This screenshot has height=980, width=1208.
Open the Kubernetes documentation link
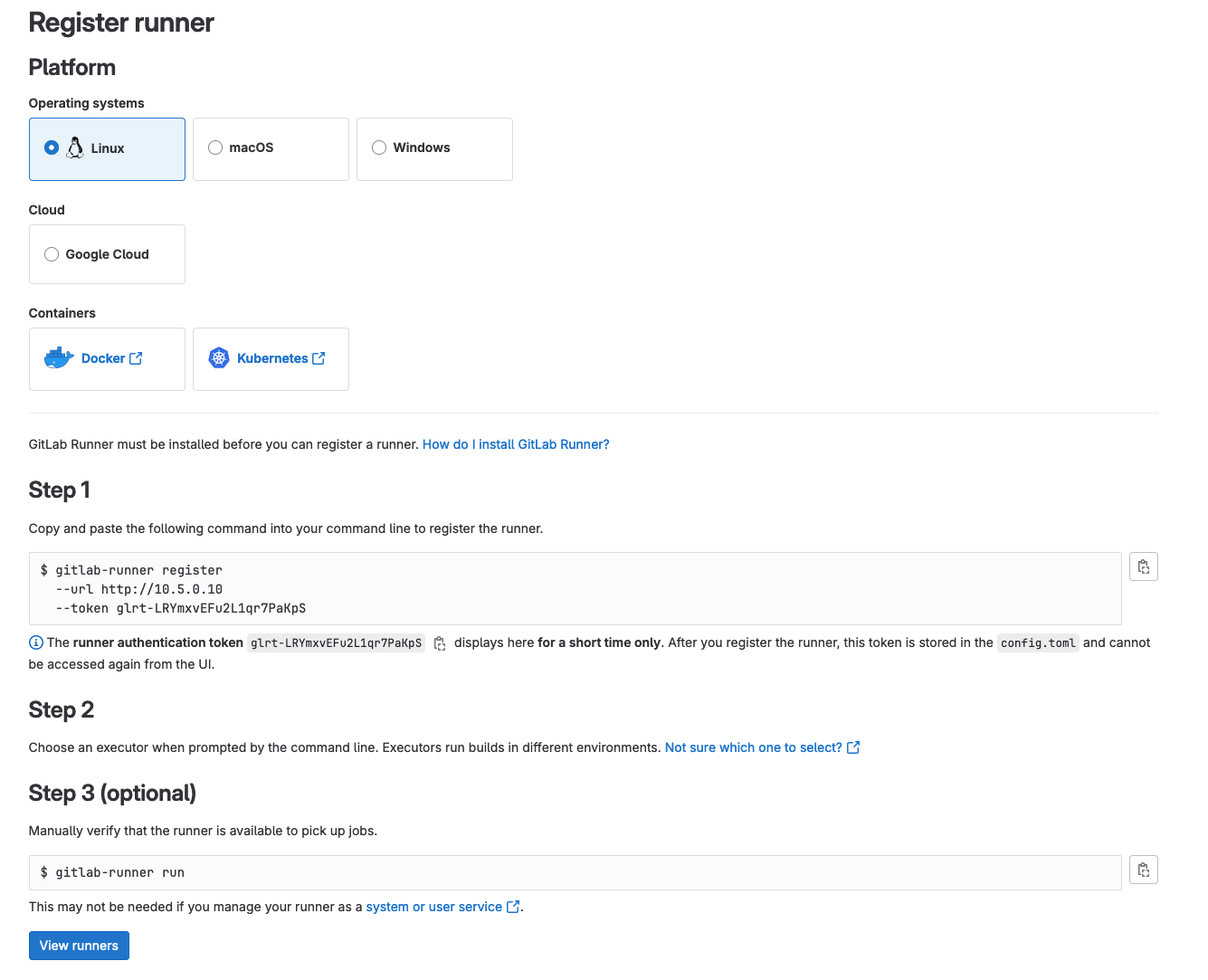pyautogui.click(x=273, y=357)
